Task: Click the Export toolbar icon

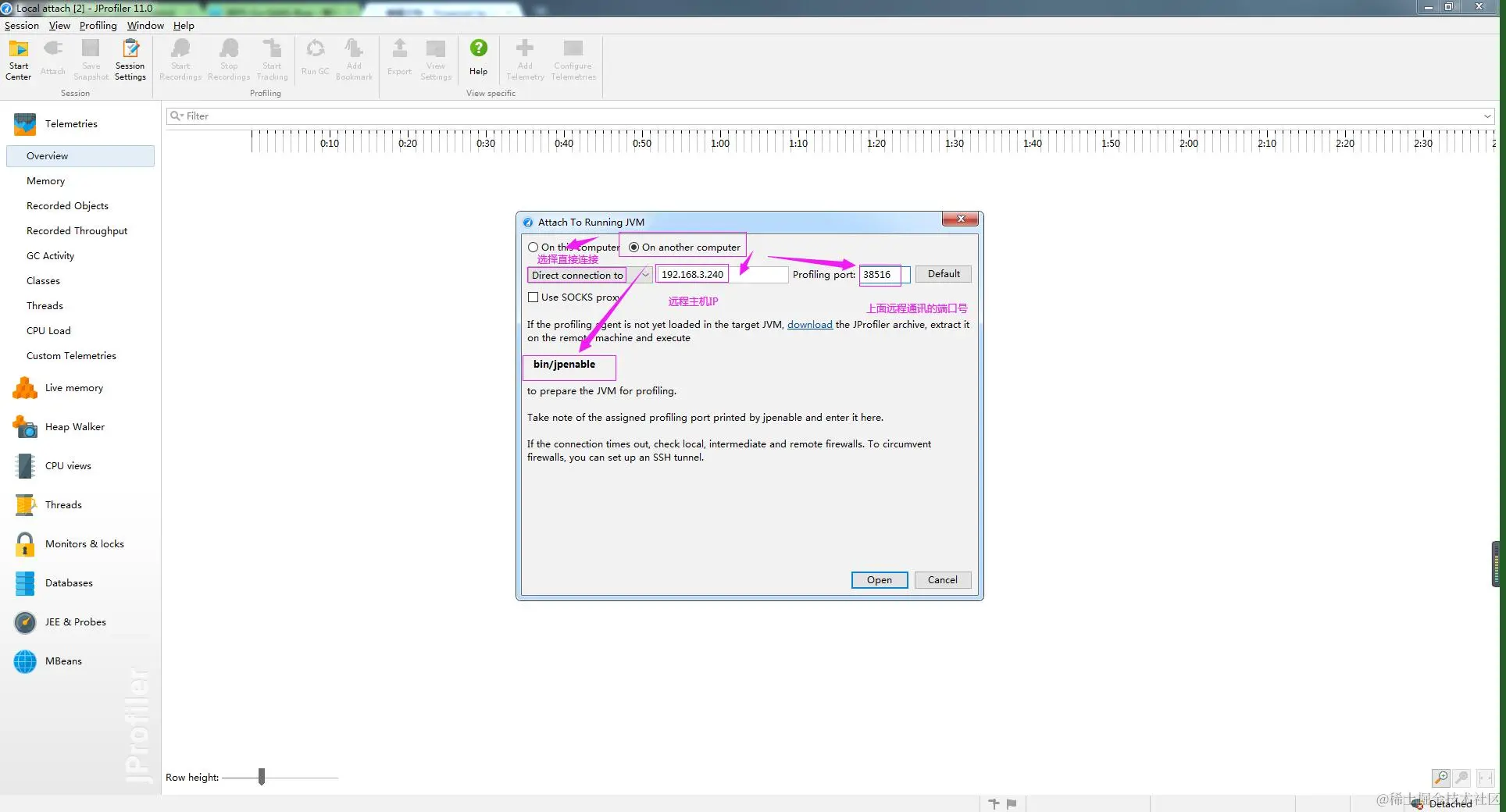Action: (399, 59)
